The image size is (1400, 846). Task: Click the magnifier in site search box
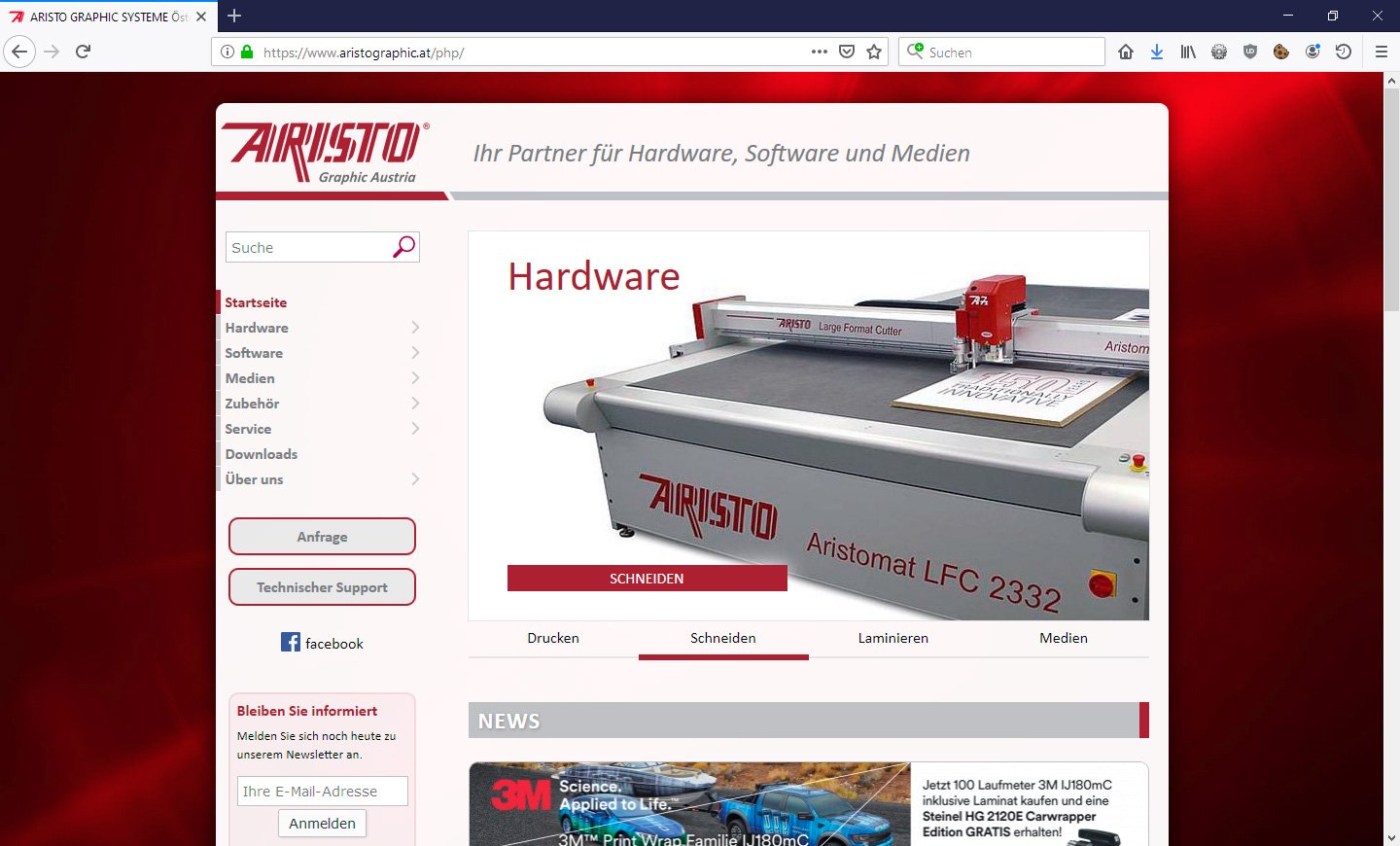[403, 247]
